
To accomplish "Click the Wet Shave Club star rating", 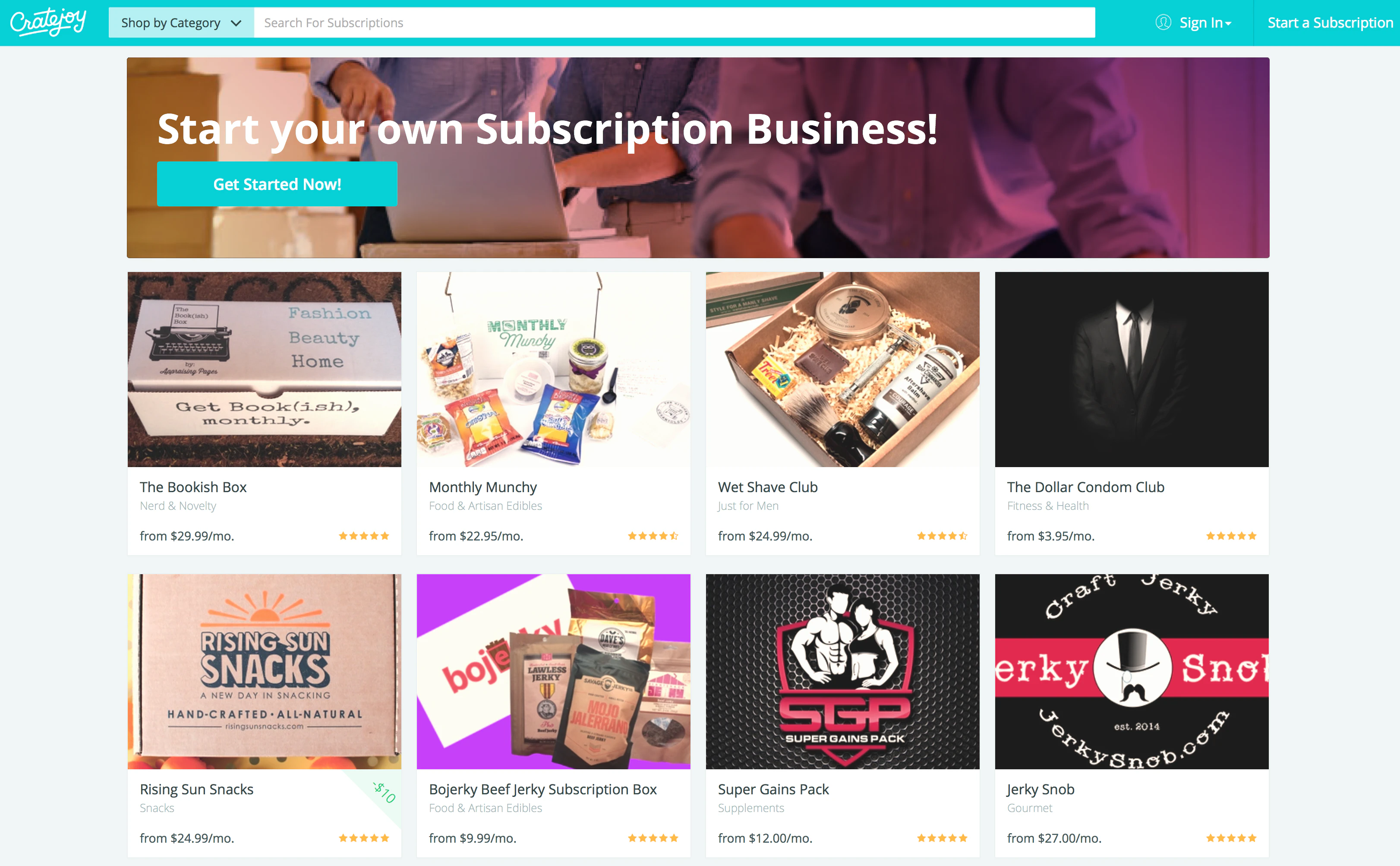I will tap(943, 536).
